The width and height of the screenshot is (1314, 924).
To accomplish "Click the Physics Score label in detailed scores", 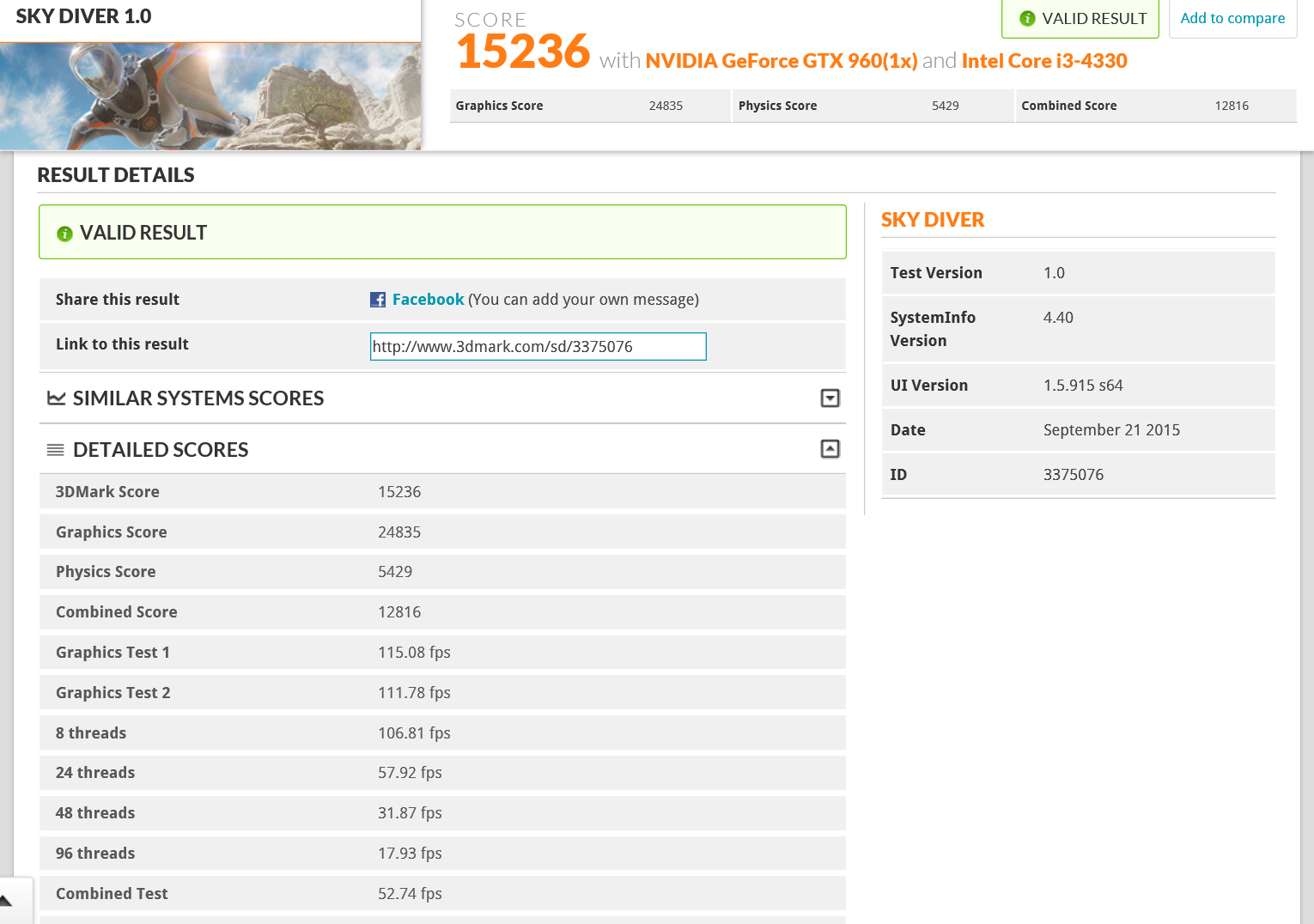I will (x=106, y=572).
